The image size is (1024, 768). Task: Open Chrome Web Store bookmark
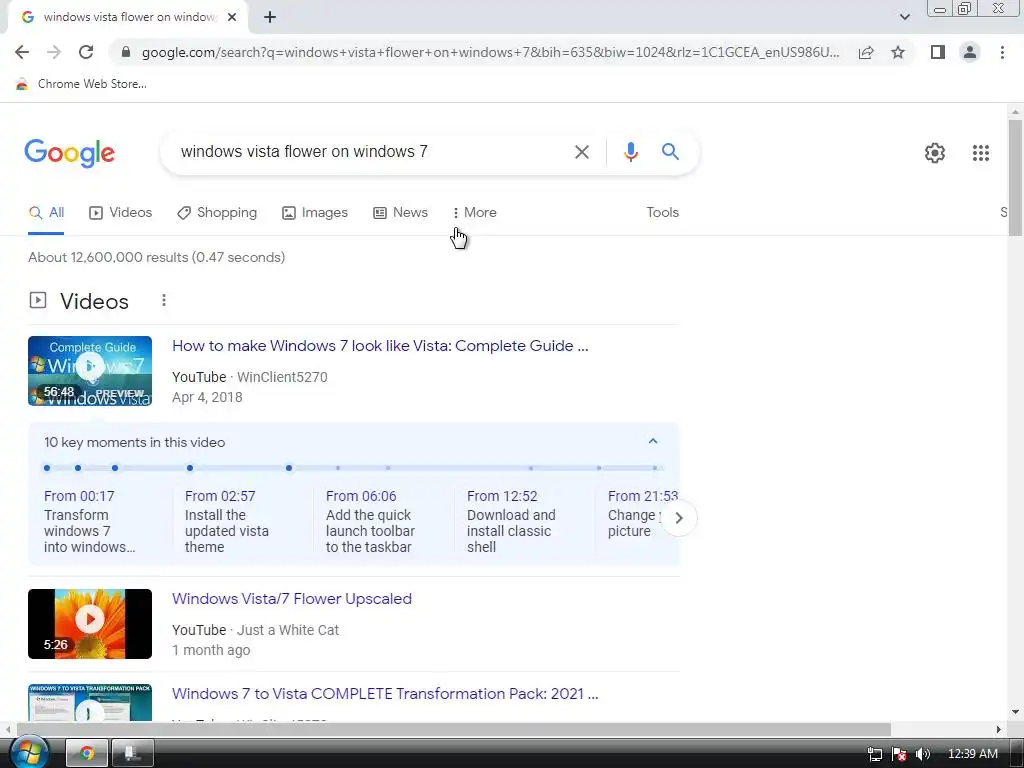point(81,84)
